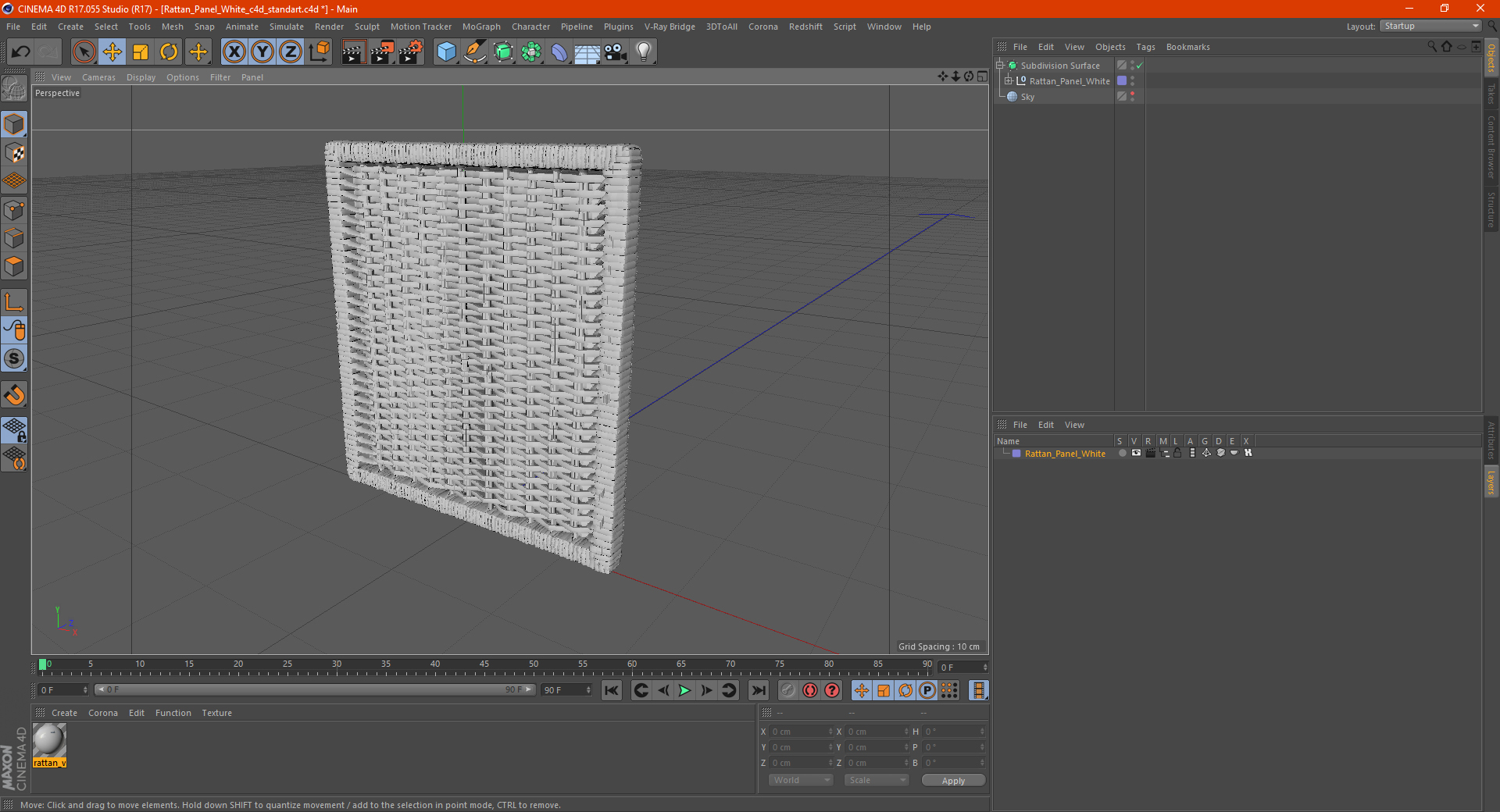Add a Cube primitive object
The height and width of the screenshot is (812, 1500).
pyautogui.click(x=446, y=52)
